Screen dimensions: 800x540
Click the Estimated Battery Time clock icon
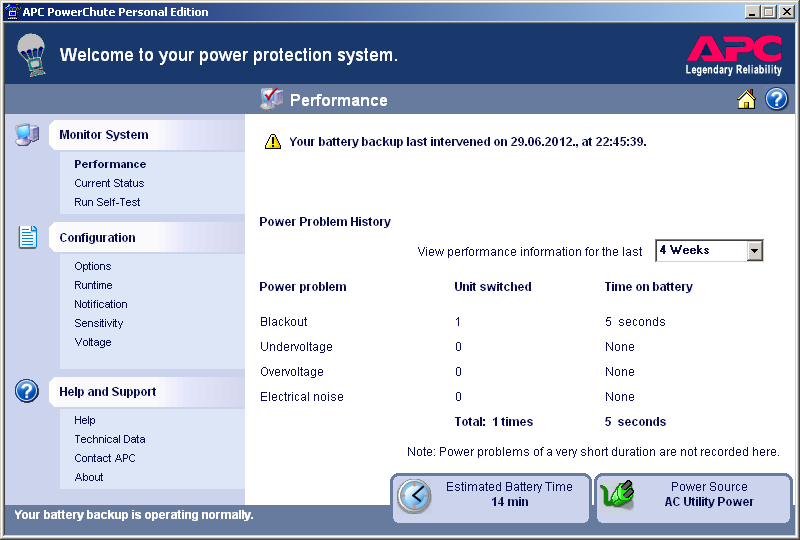click(414, 496)
